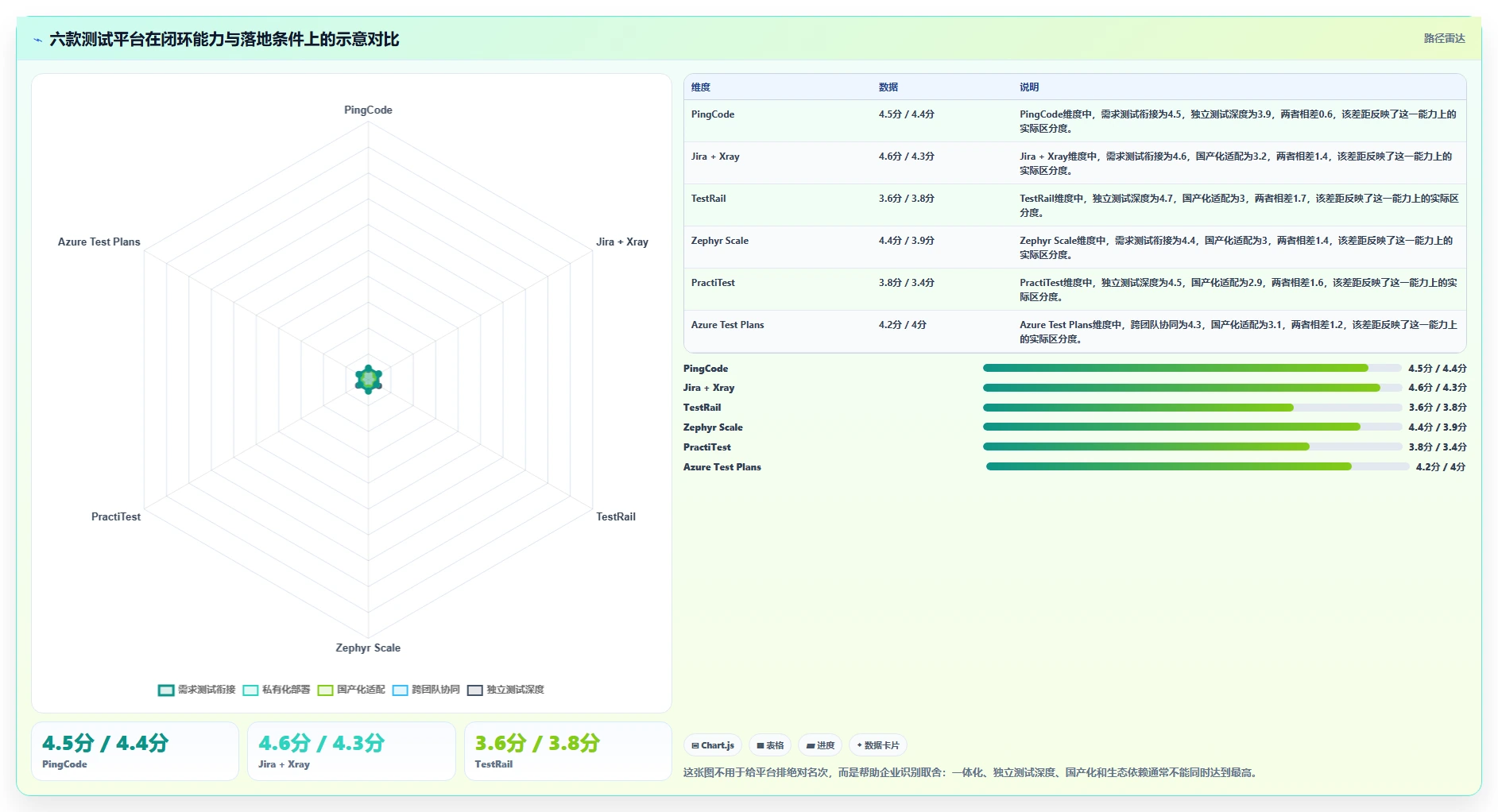Click the Zephyr Scale axis label on the radar
The width and height of the screenshot is (1498, 812).
click(368, 648)
